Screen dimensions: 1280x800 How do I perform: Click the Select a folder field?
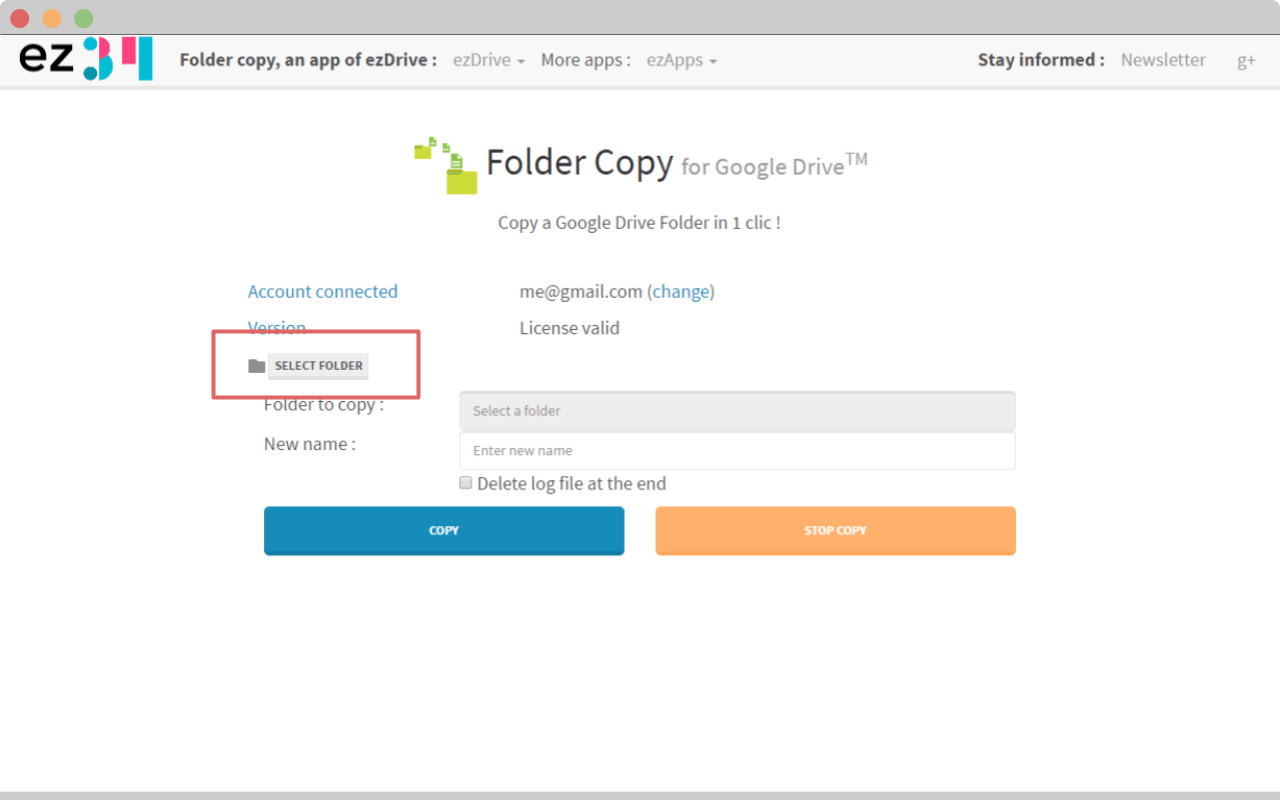[737, 411]
